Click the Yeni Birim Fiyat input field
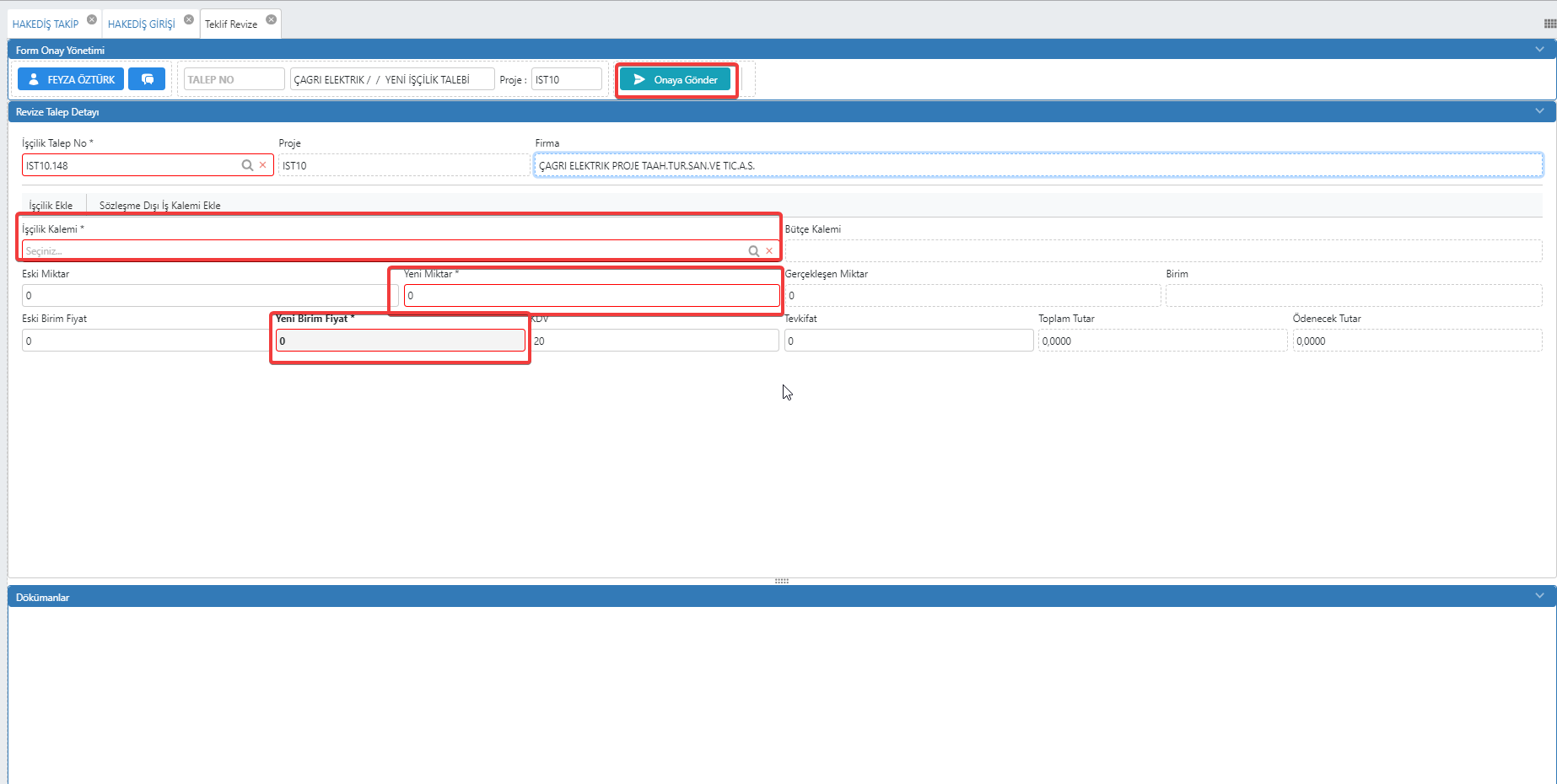The width and height of the screenshot is (1557, 784). pyautogui.click(x=400, y=341)
